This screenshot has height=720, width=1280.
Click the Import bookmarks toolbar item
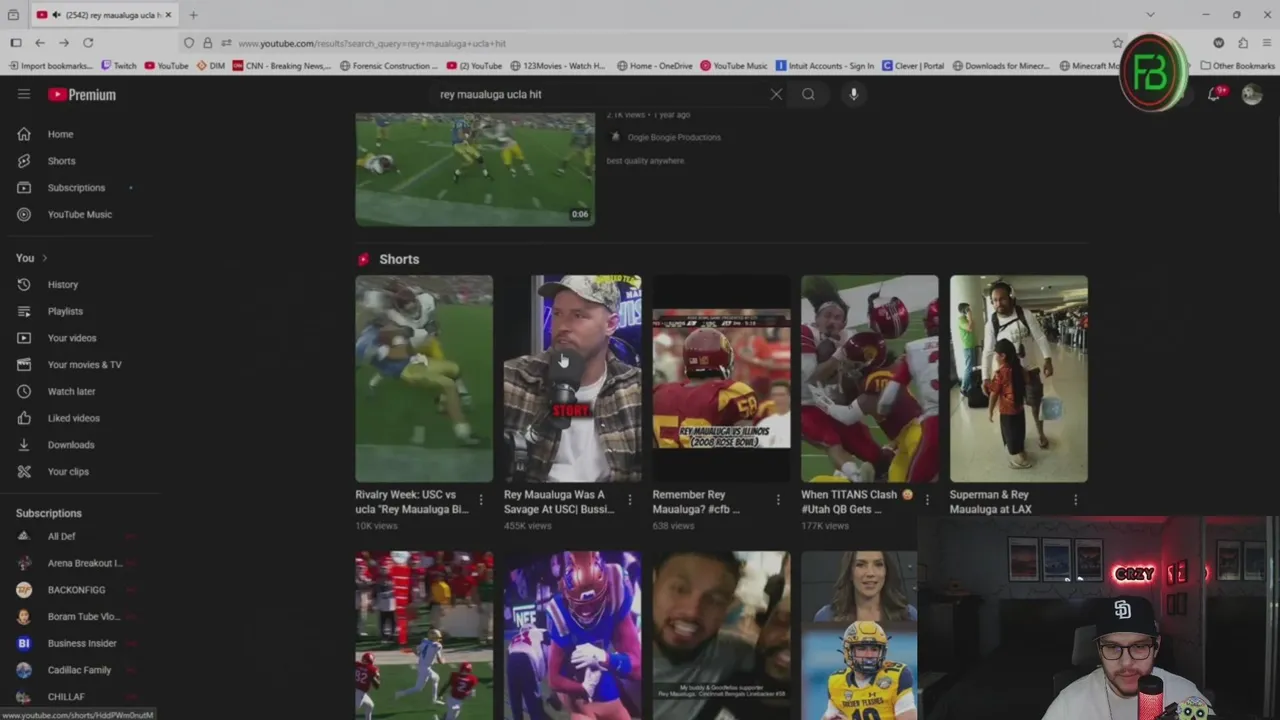(49, 66)
